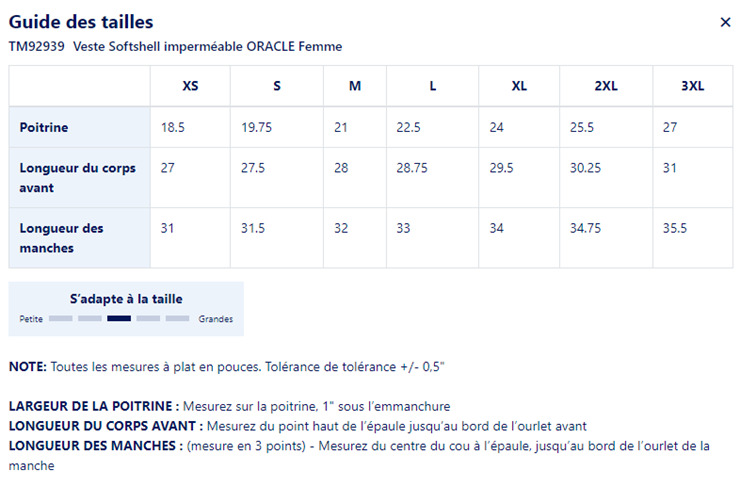This screenshot has width=740, height=487.
Task: Click the highlighted middle fit indicator segment
Action: (119, 319)
